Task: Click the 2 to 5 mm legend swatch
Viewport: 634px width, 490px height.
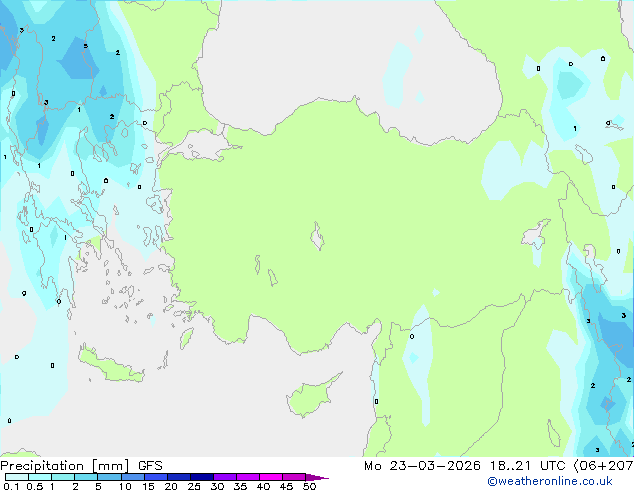Action: [x=86, y=477]
